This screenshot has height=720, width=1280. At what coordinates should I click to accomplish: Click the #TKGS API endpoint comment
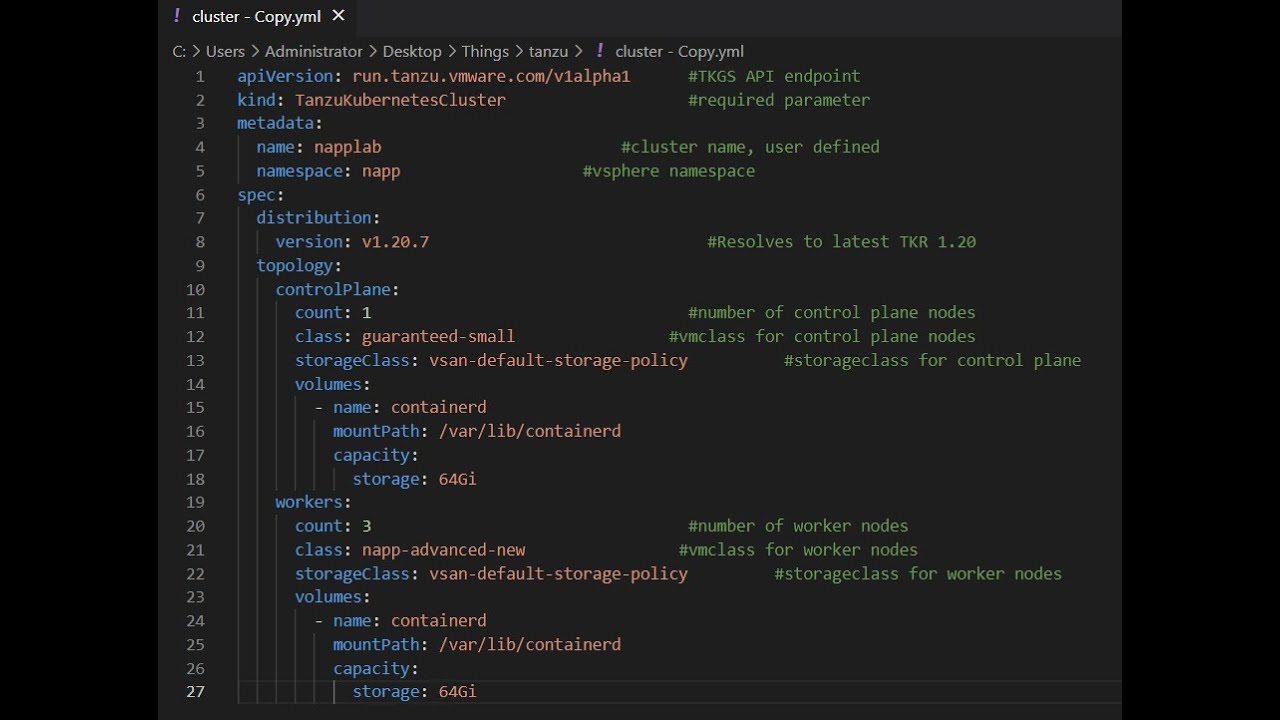pyautogui.click(x=774, y=76)
